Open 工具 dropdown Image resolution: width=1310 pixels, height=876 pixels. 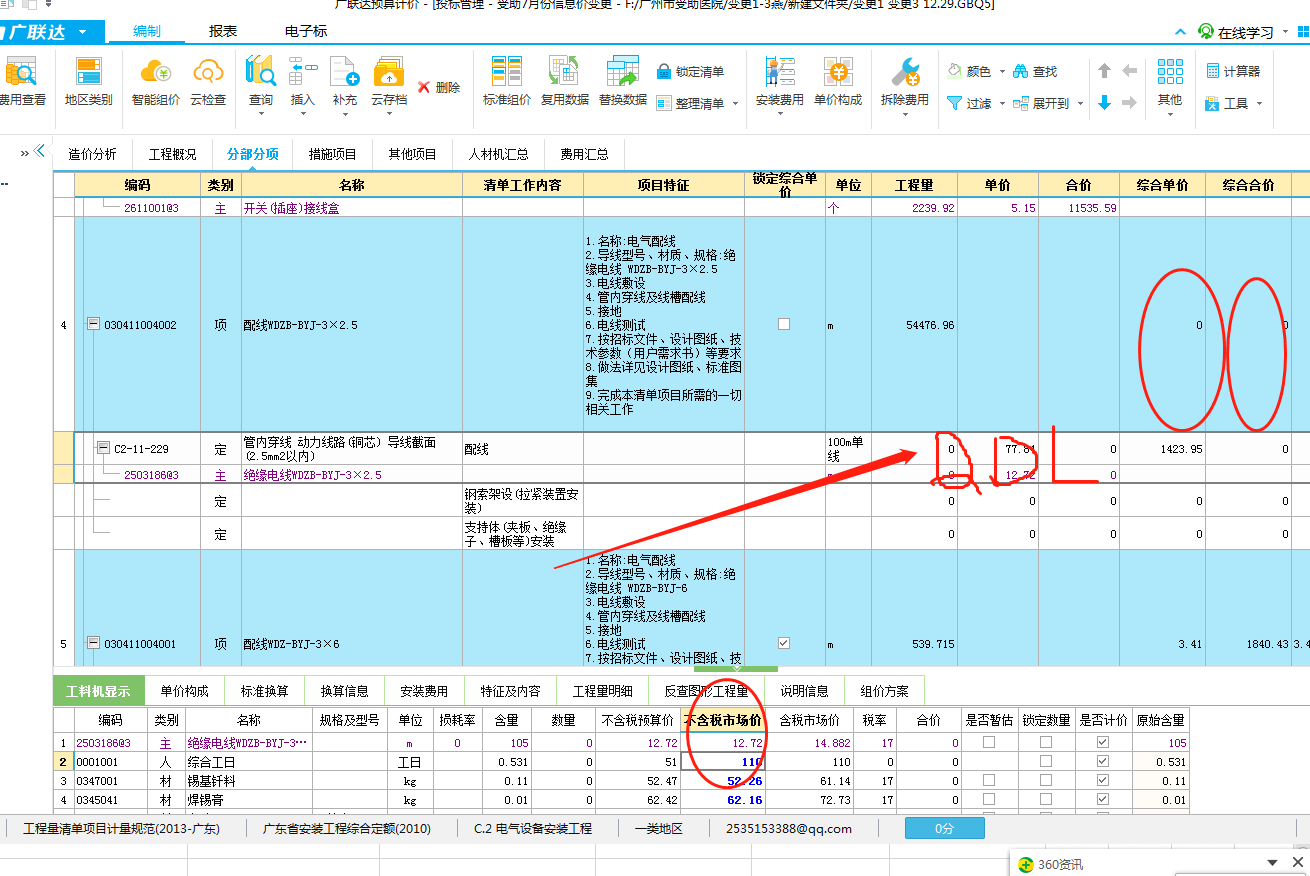coord(1259,103)
